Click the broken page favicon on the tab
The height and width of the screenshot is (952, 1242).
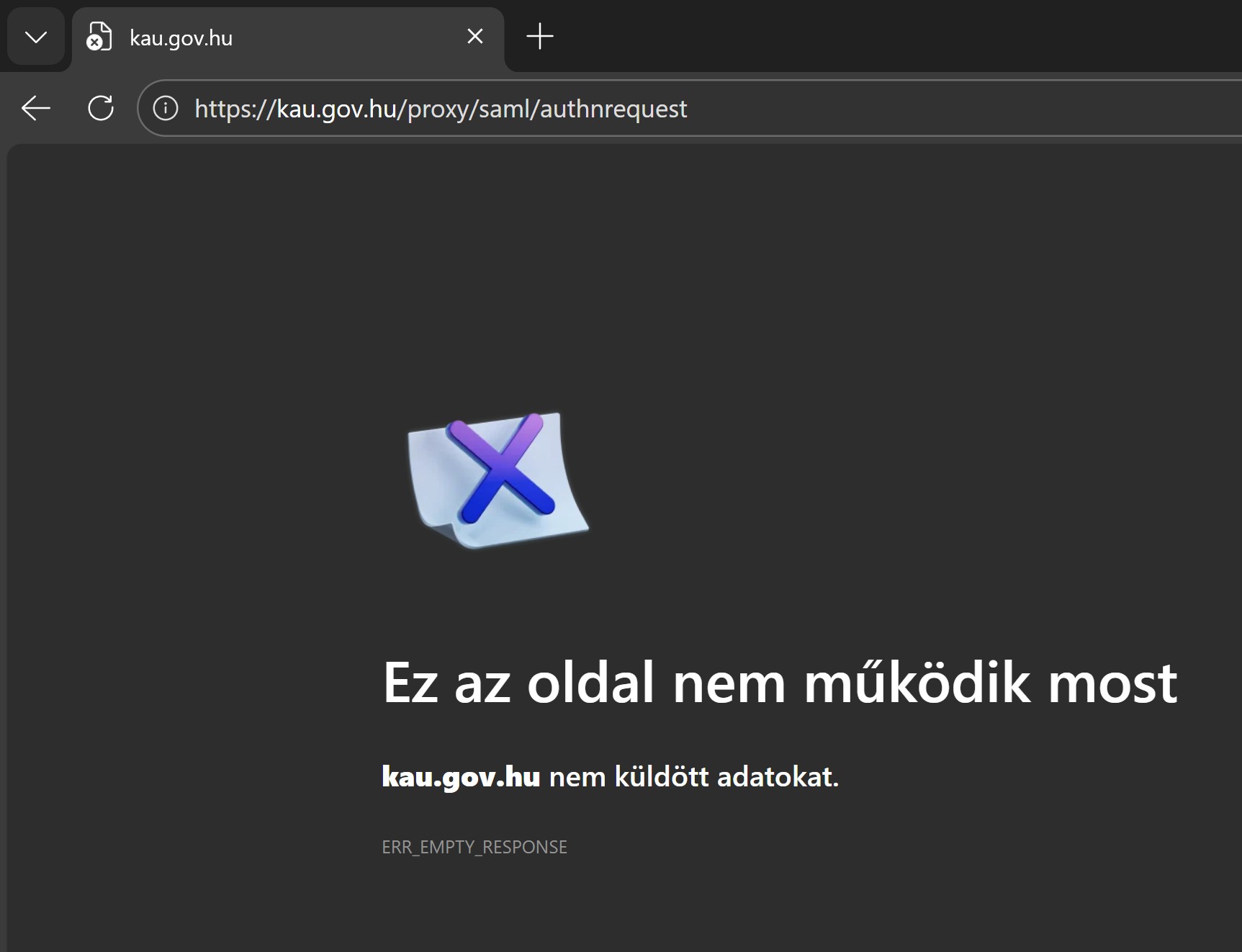[99, 37]
